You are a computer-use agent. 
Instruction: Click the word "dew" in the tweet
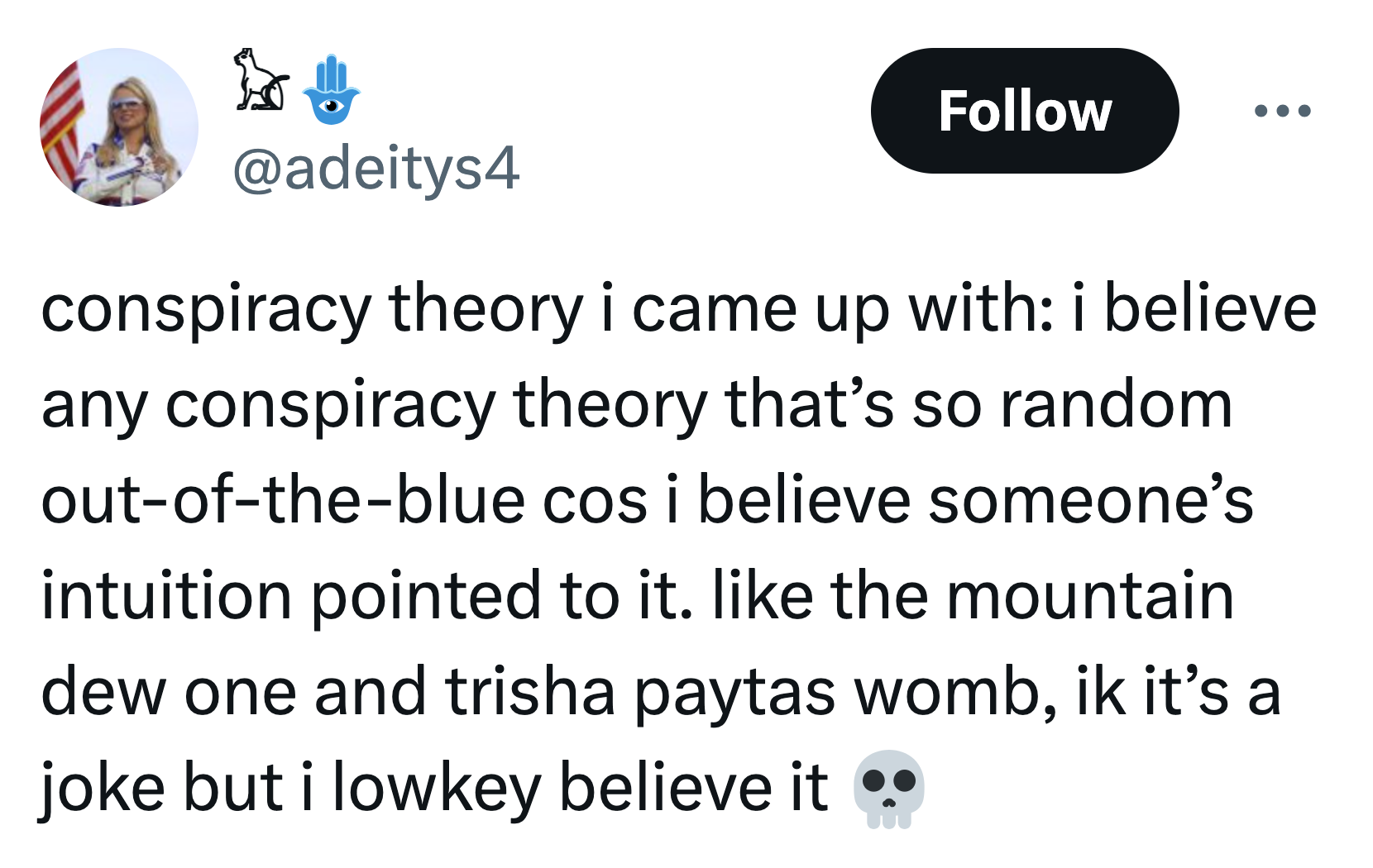103,691
